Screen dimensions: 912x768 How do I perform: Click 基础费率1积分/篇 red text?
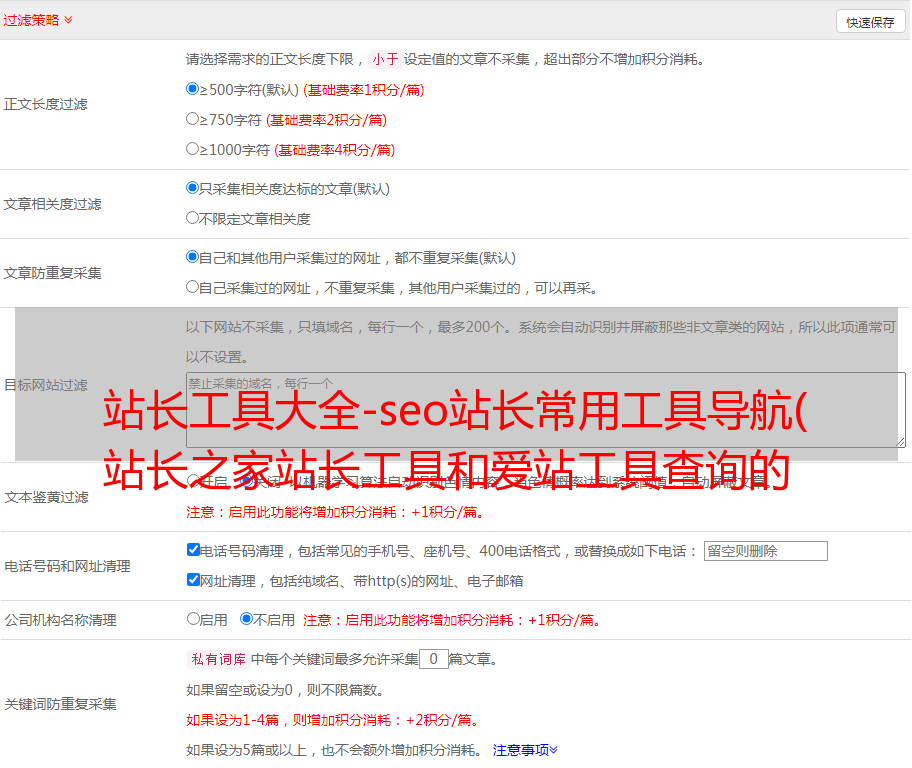pyautogui.click(x=364, y=90)
